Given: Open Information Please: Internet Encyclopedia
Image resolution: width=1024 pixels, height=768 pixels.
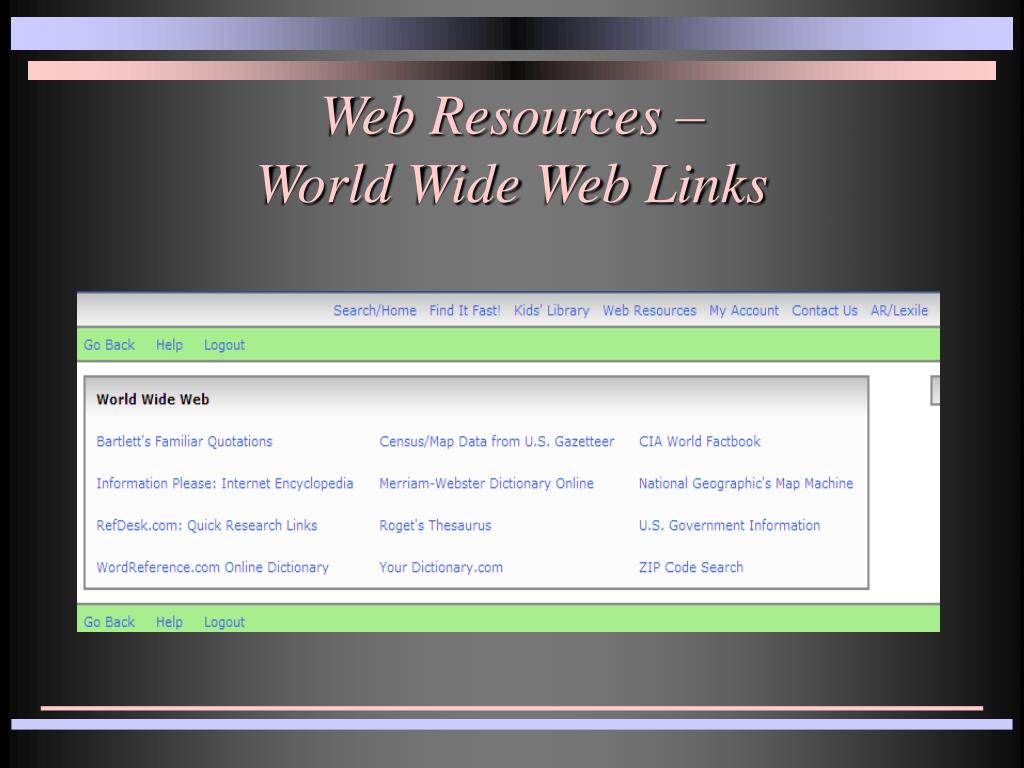Looking at the screenshot, I should tap(225, 483).
